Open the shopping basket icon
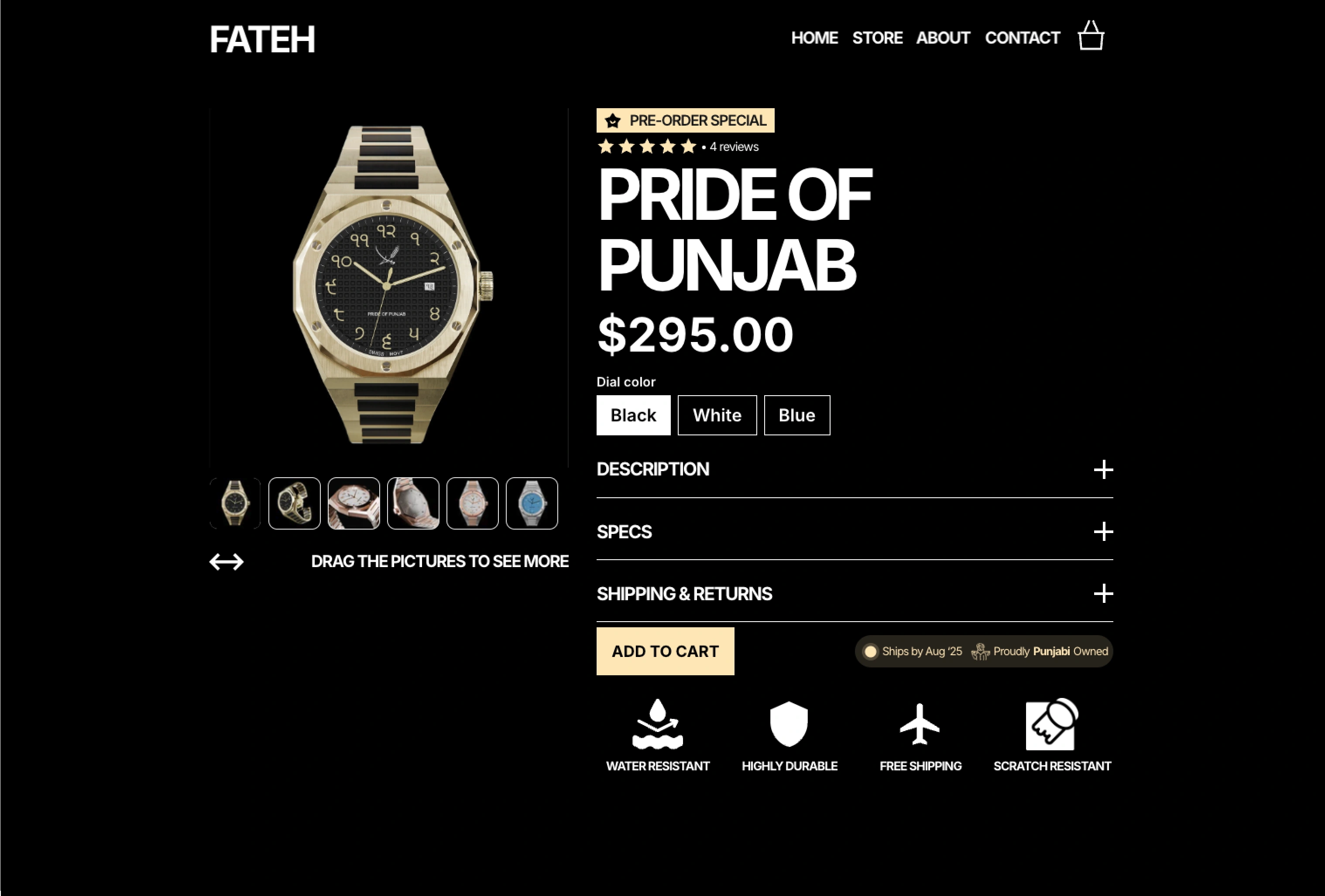The height and width of the screenshot is (896, 1325). [x=1091, y=36]
